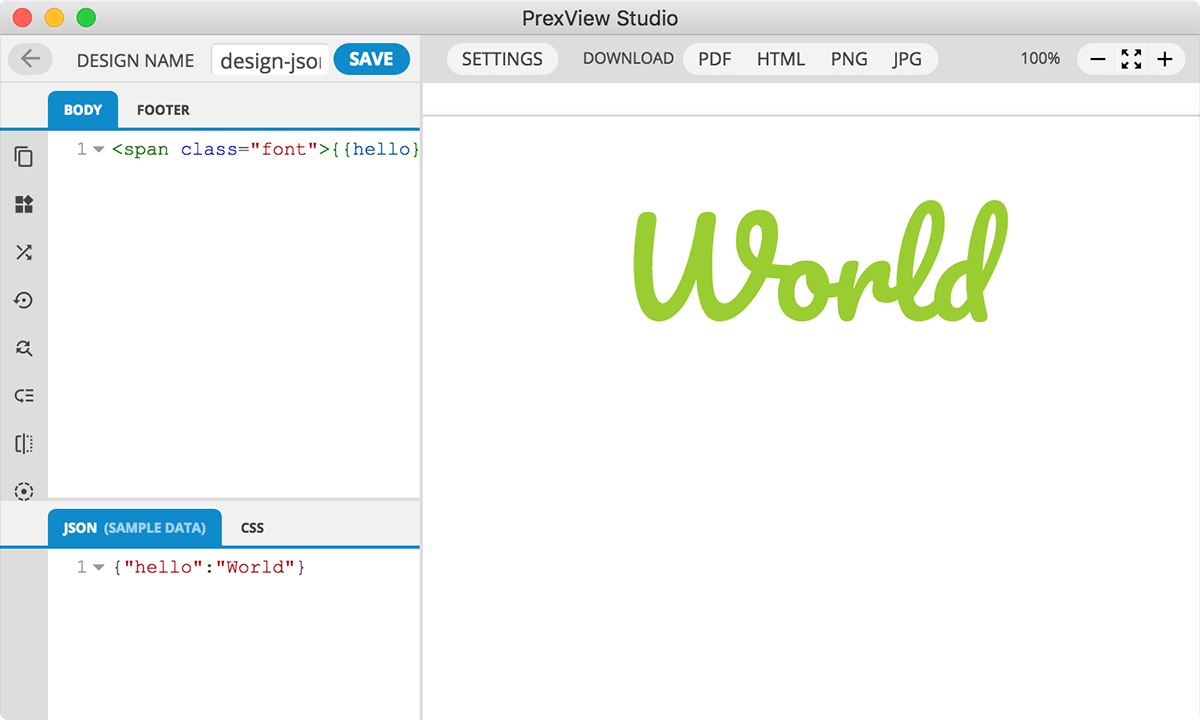Viewport: 1200px width, 720px height.
Task: Click the zoom increase plus control
Action: coord(1164,59)
